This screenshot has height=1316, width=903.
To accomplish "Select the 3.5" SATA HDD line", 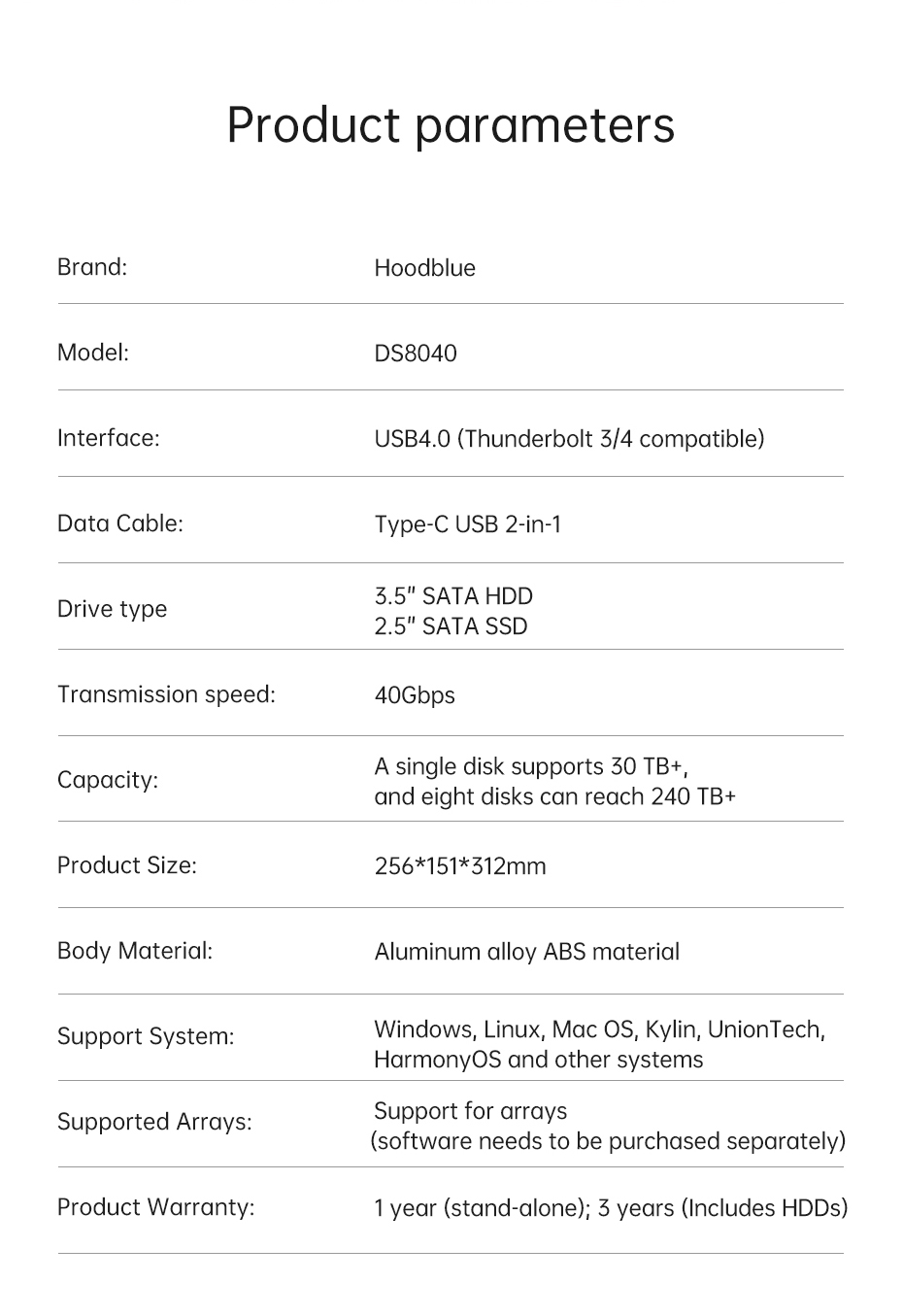I will click(453, 595).
